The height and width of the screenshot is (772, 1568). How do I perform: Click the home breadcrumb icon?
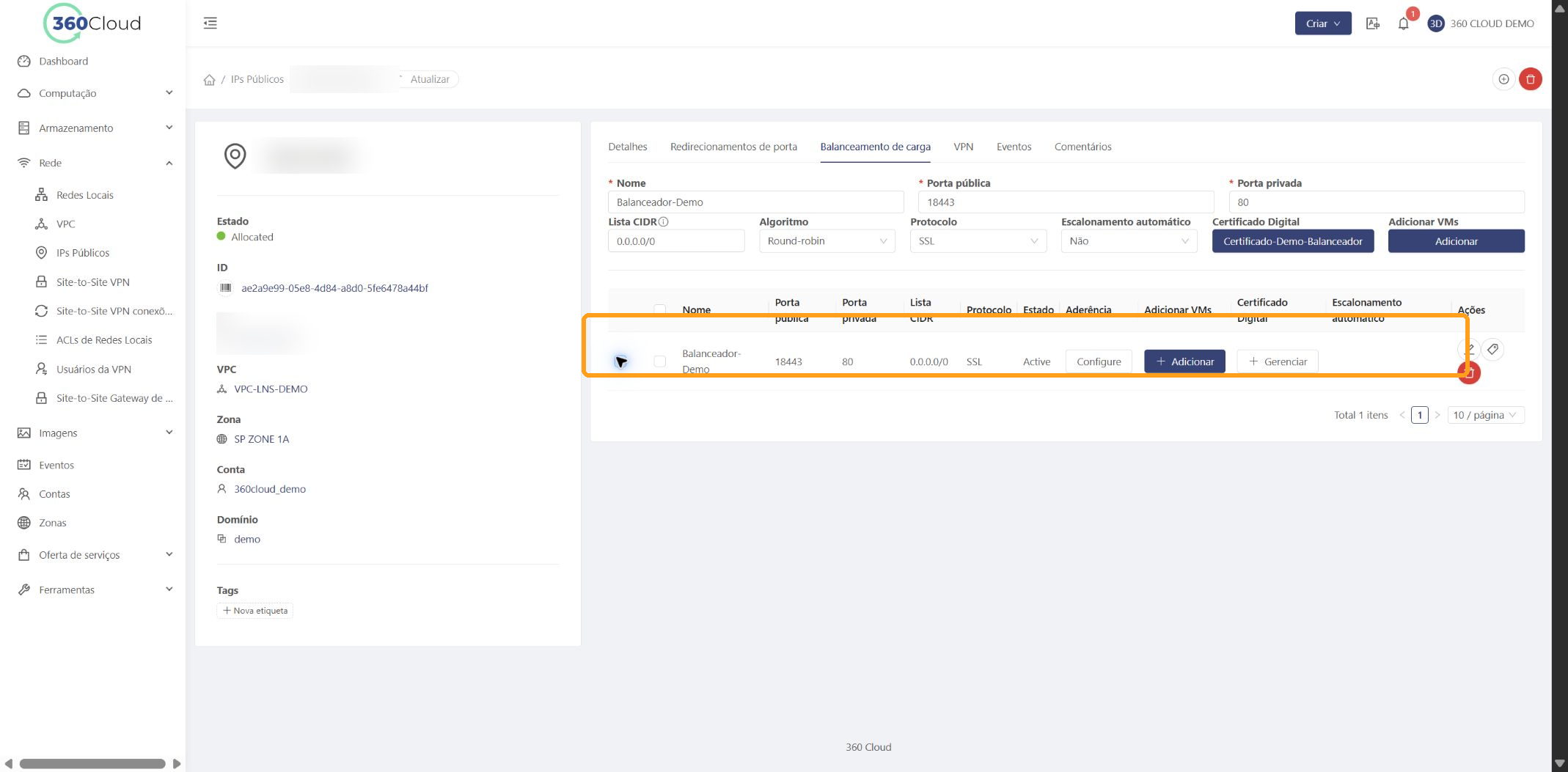210,79
